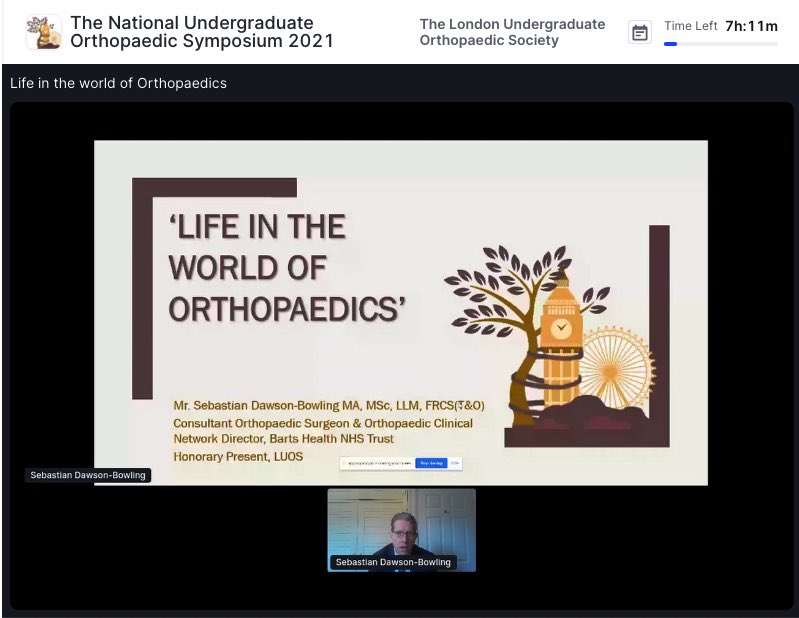
Task: Click the Sebastian Dawson-Bowling name tag on webcam
Action: pyautogui.click(x=393, y=562)
